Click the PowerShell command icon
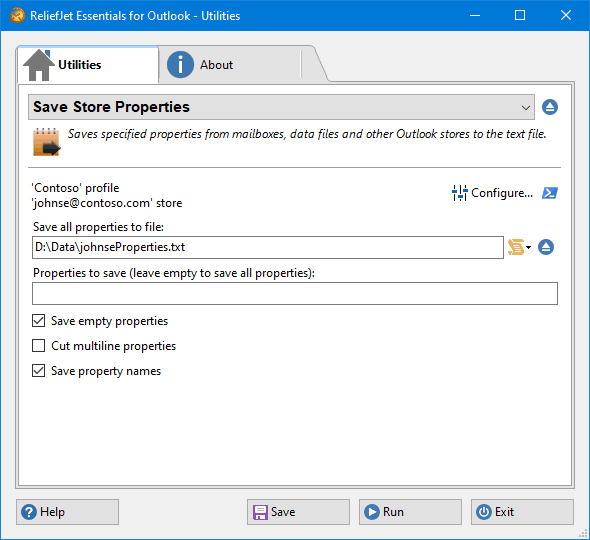 550,193
